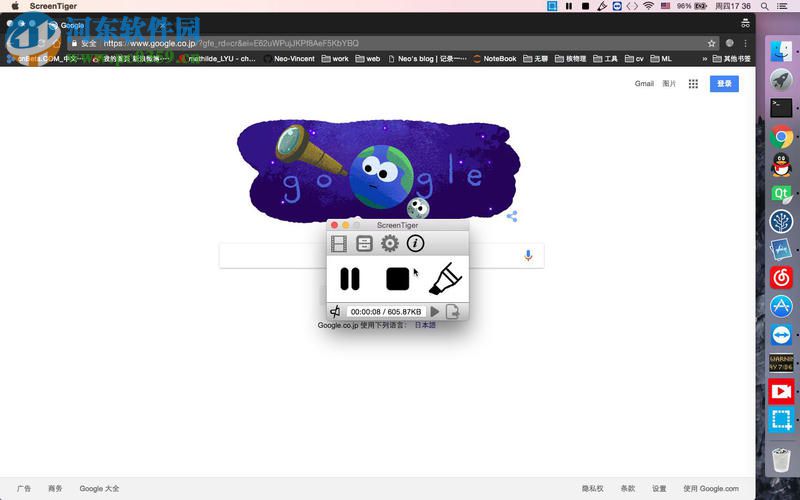Open the work bookmarks folder

(335, 59)
